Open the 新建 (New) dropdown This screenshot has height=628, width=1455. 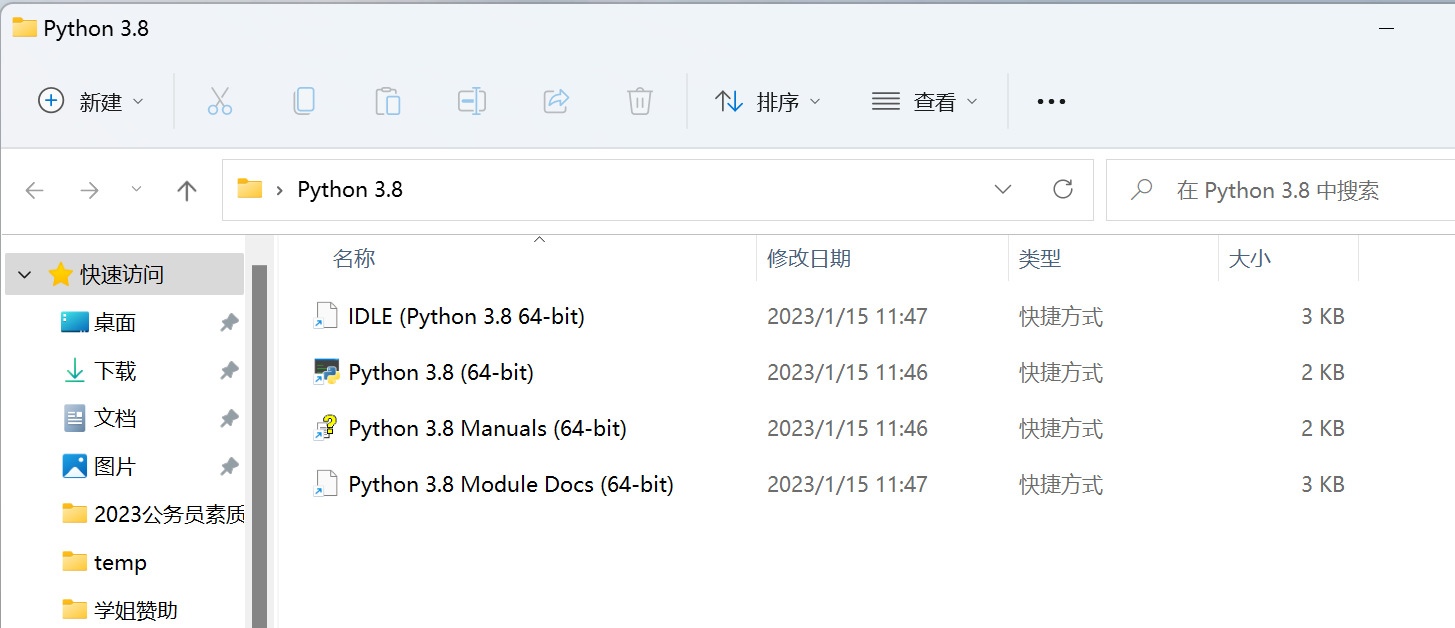pos(90,101)
